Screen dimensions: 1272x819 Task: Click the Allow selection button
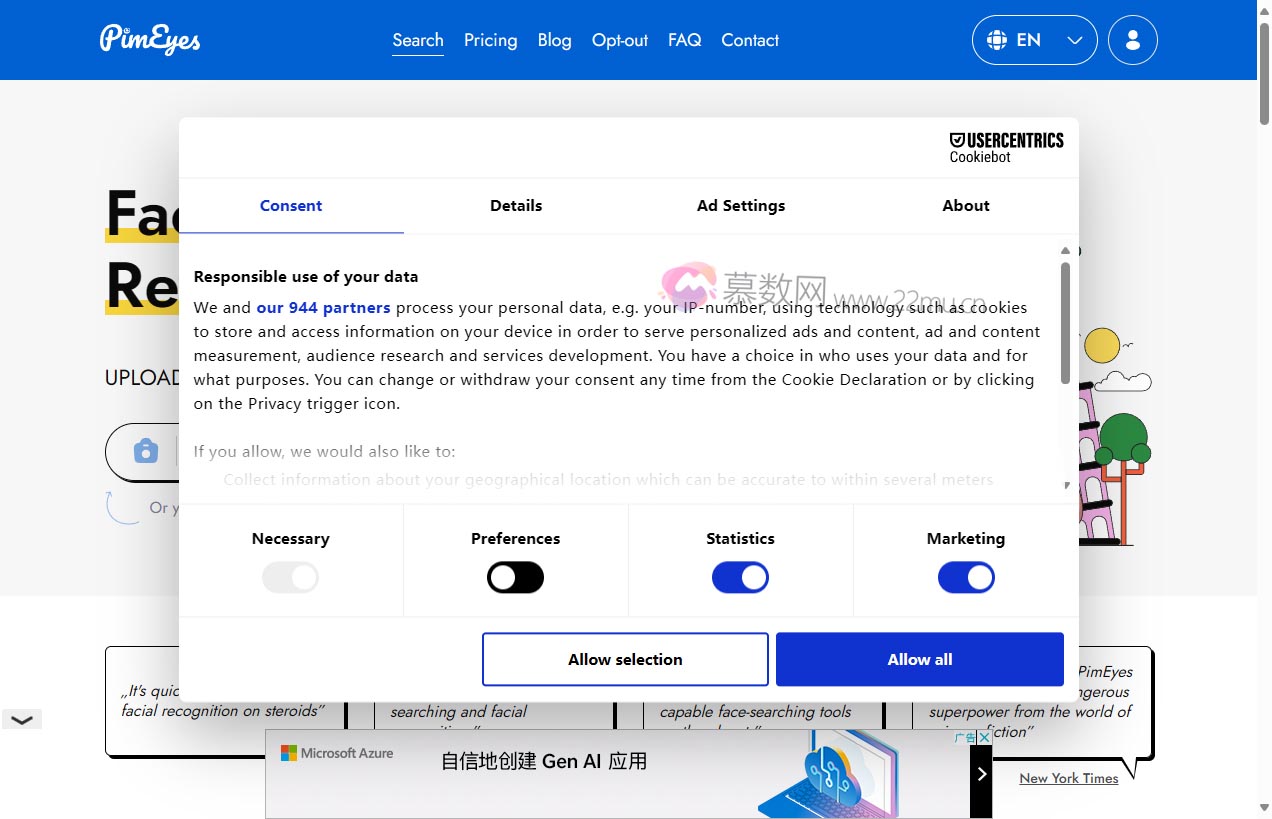(625, 659)
